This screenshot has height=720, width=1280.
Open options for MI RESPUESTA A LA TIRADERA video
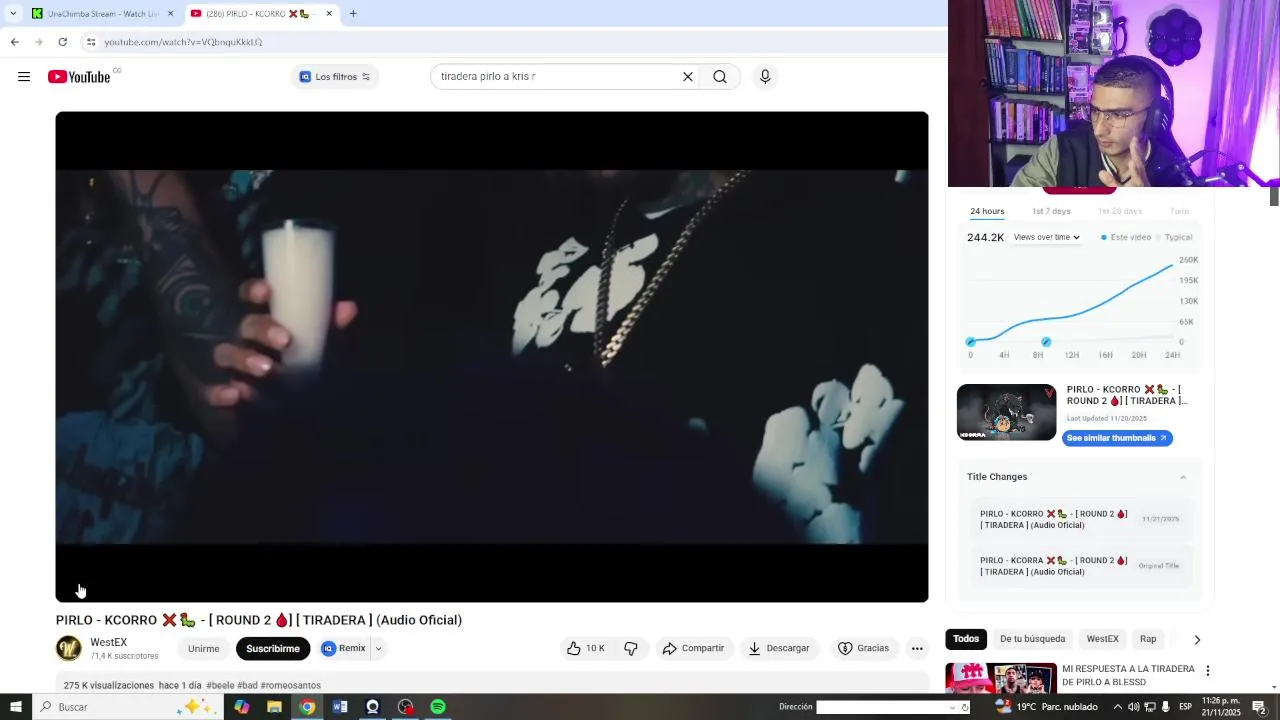[1207, 671]
